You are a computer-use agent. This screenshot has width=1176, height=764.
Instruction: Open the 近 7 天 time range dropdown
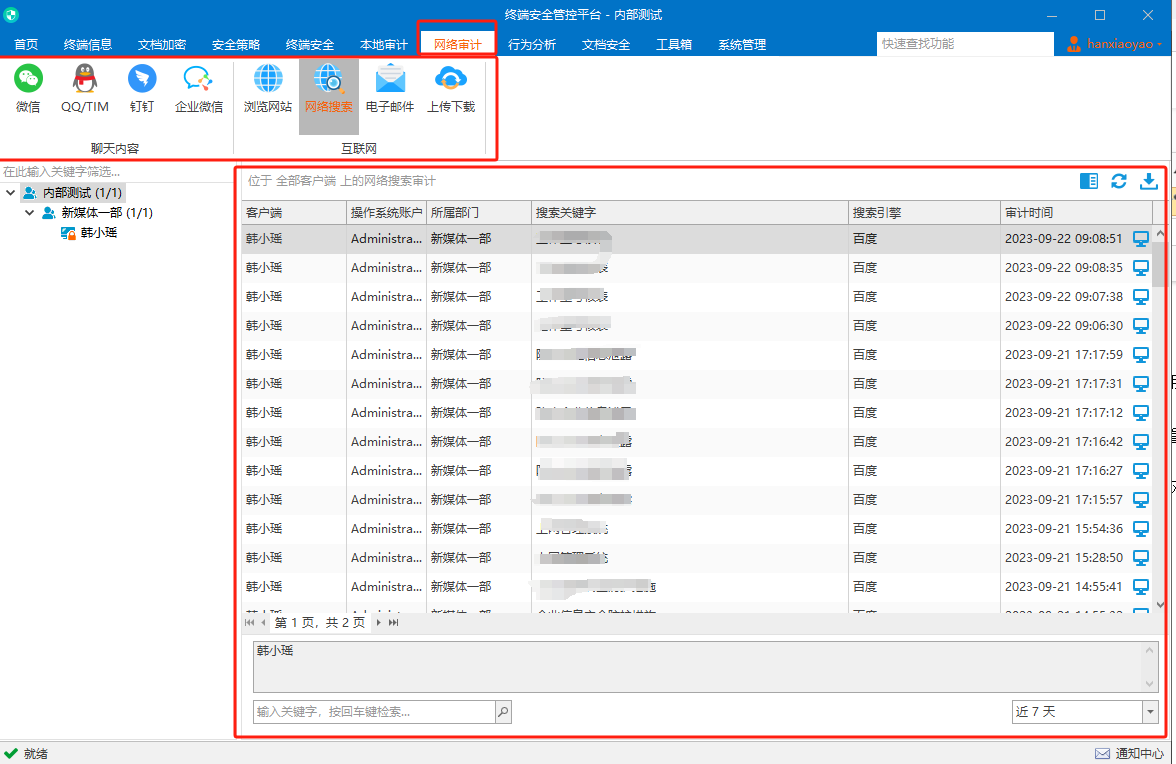click(x=1150, y=712)
